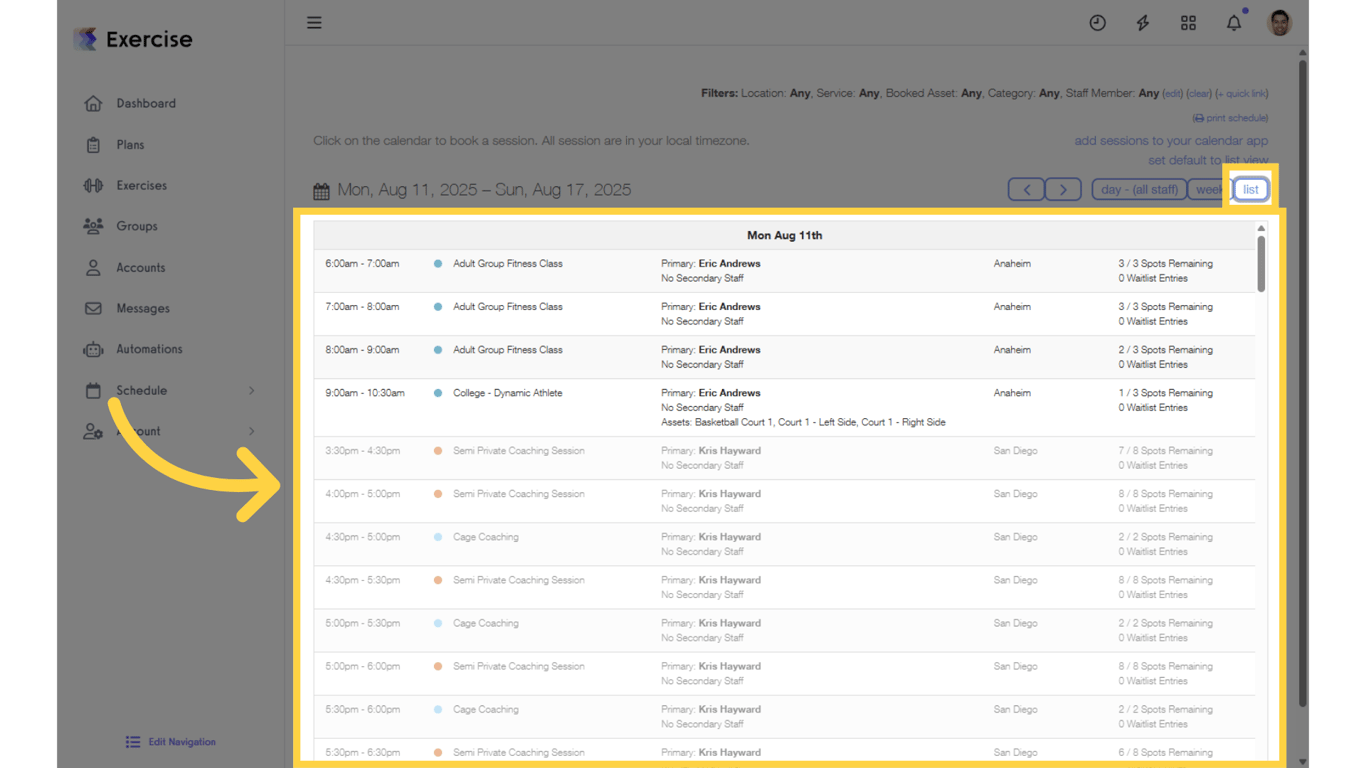Click the lightning quick-actions icon
The width and height of the screenshot is (1366, 768).
coord(1142,22)
